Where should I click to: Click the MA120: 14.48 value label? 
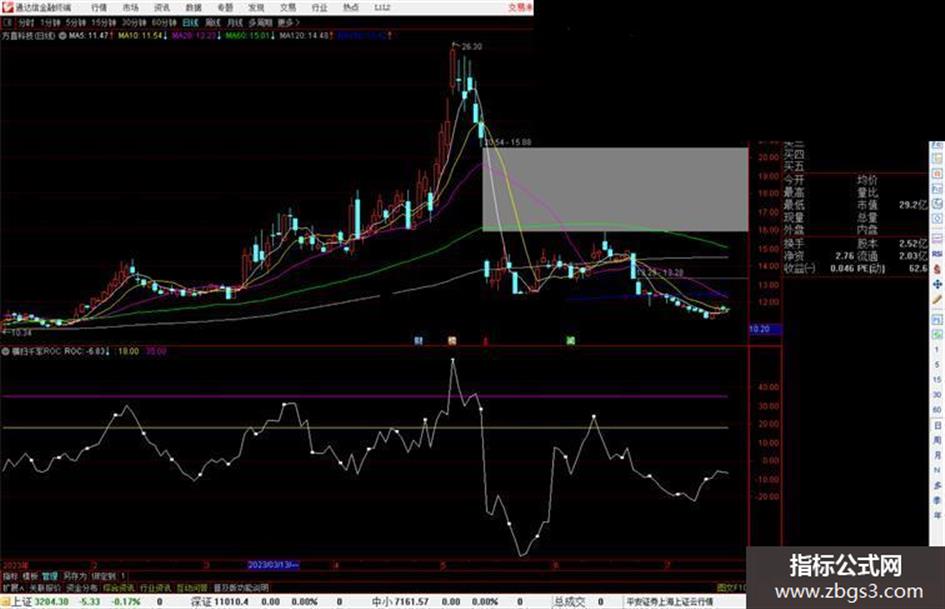[305, 36]
